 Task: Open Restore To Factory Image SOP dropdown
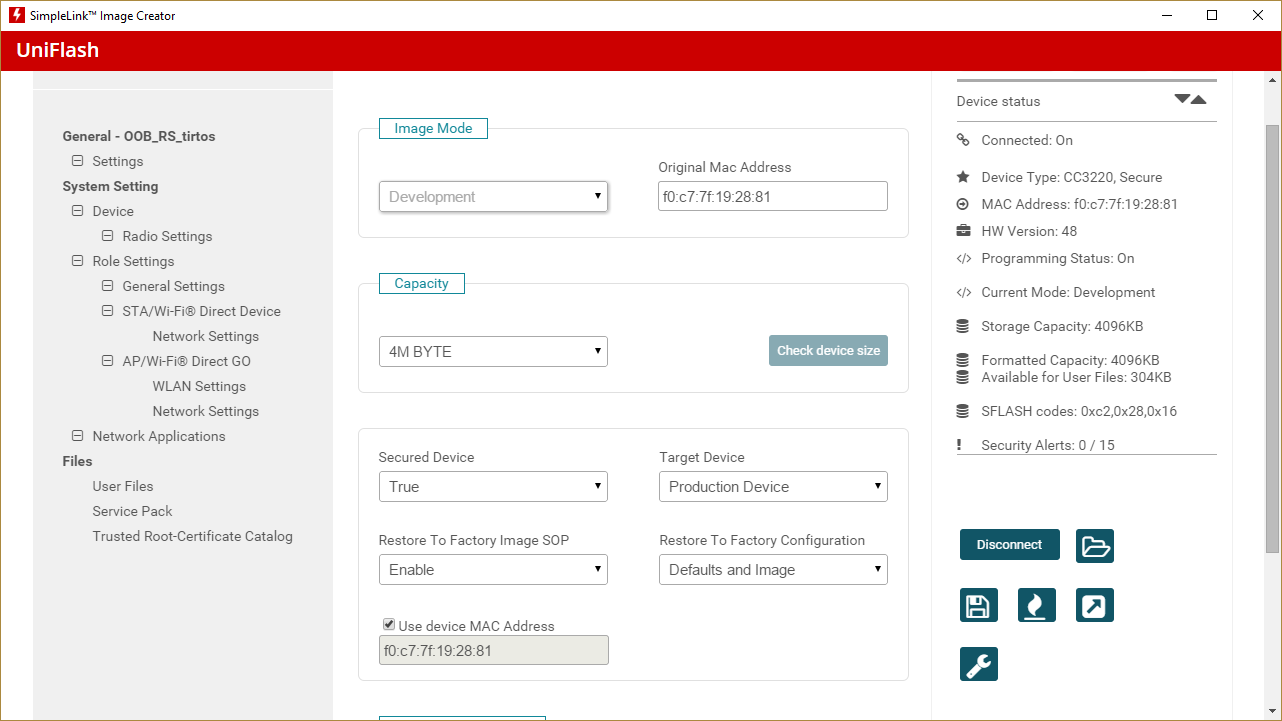(x=493, y=570)
